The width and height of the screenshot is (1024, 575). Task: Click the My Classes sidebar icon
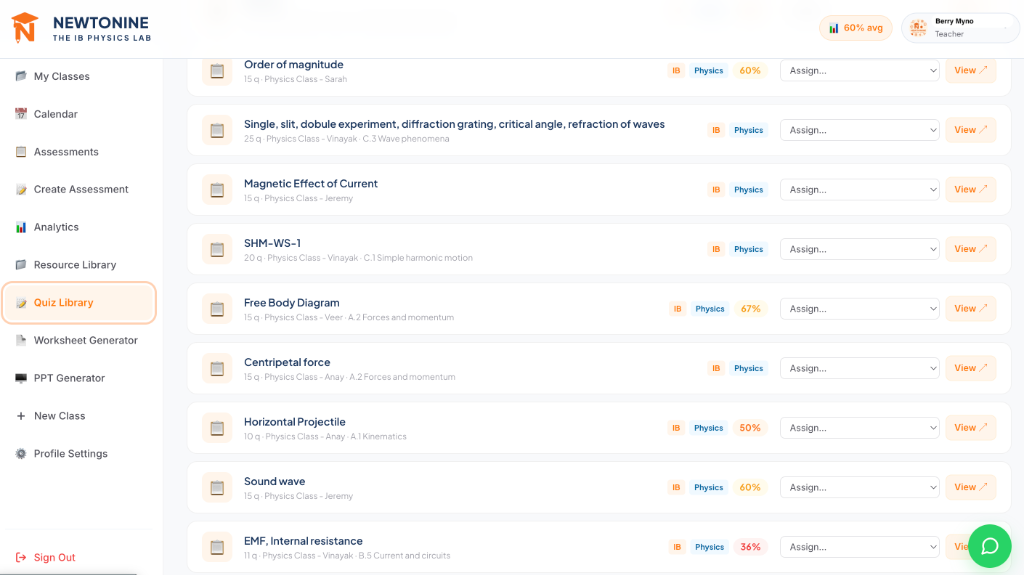[x=21, y=76]
